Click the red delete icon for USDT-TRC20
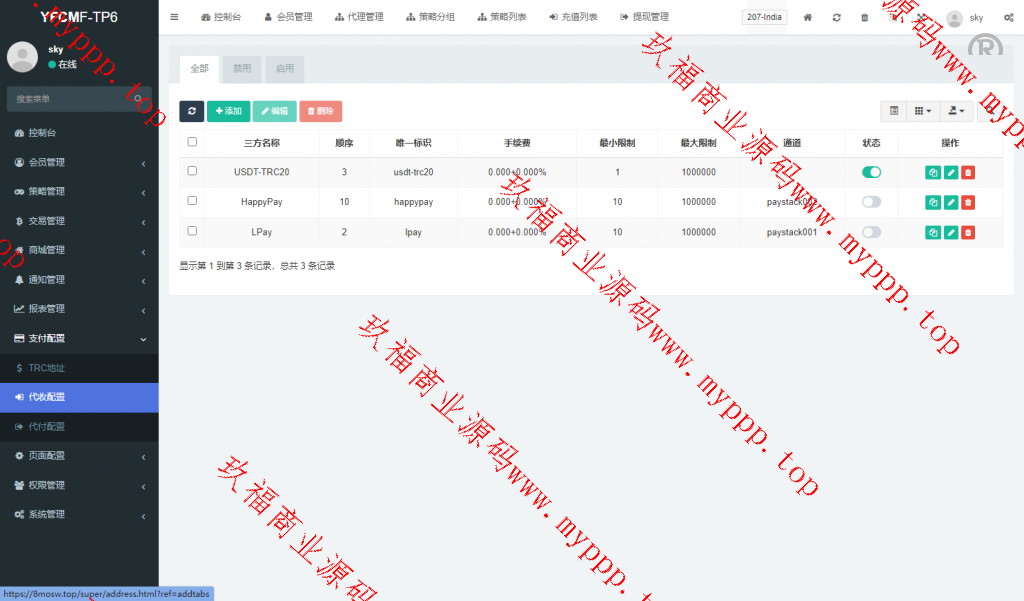 [968, 173]
